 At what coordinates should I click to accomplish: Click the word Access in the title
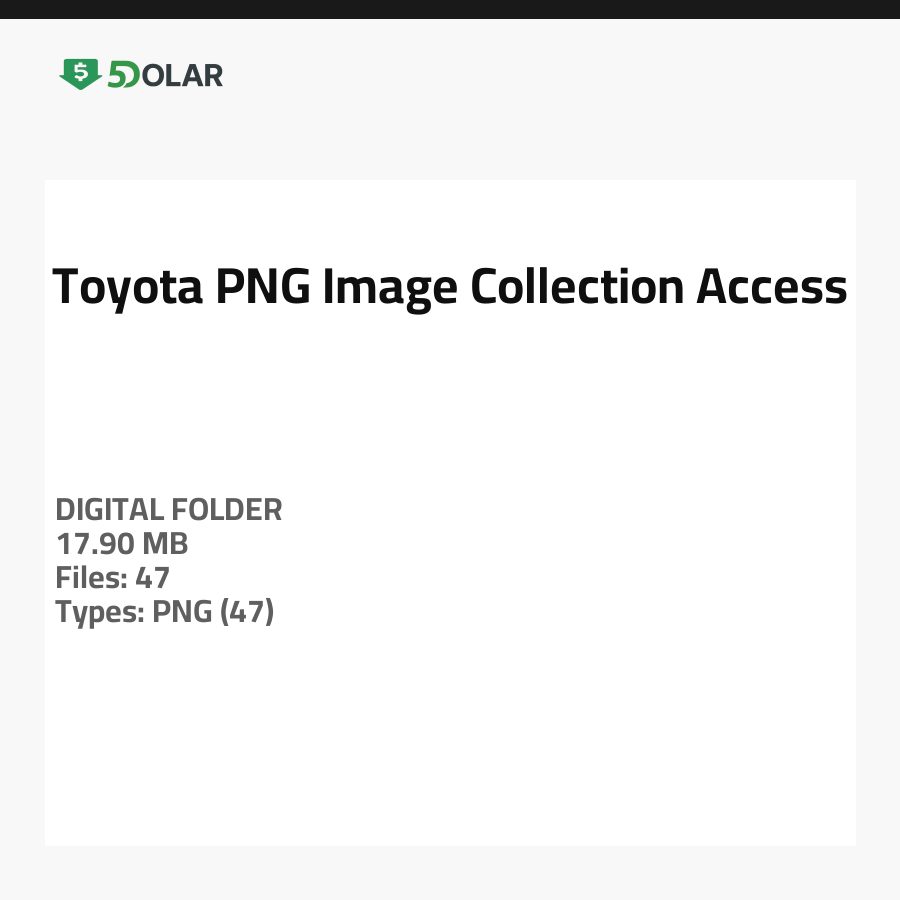pyautogui.click(x=771, y=287)
